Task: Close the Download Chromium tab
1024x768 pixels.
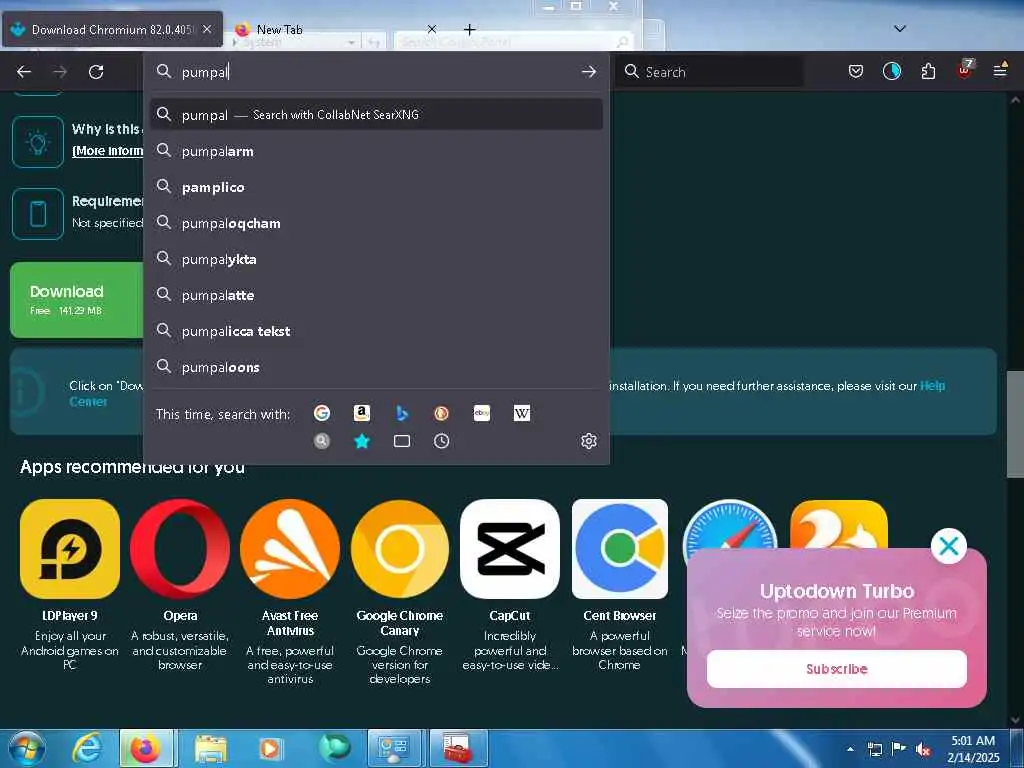Action: (207, 29)
